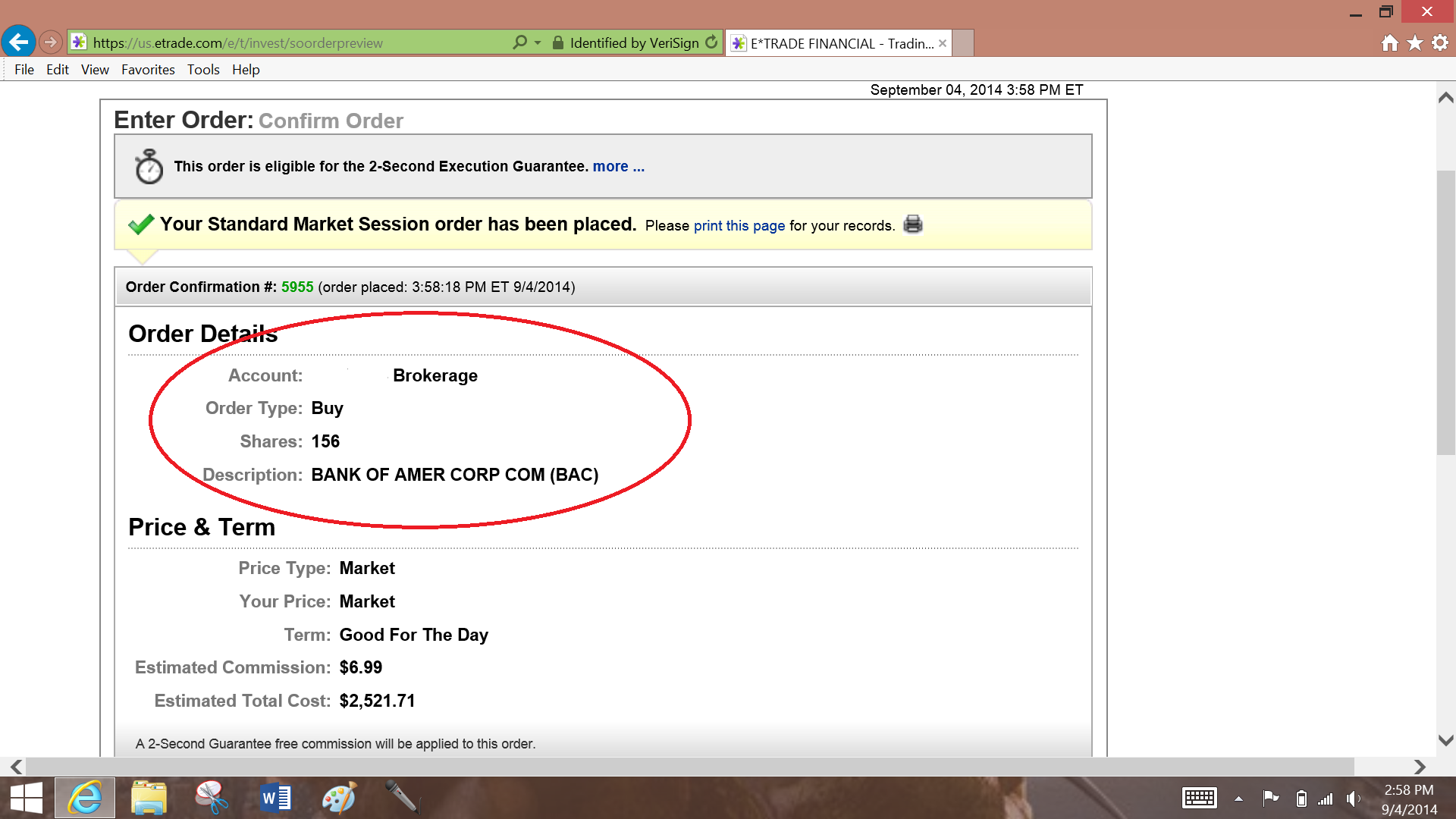
Task: Open the Tools menu
Action: (203, 70)
